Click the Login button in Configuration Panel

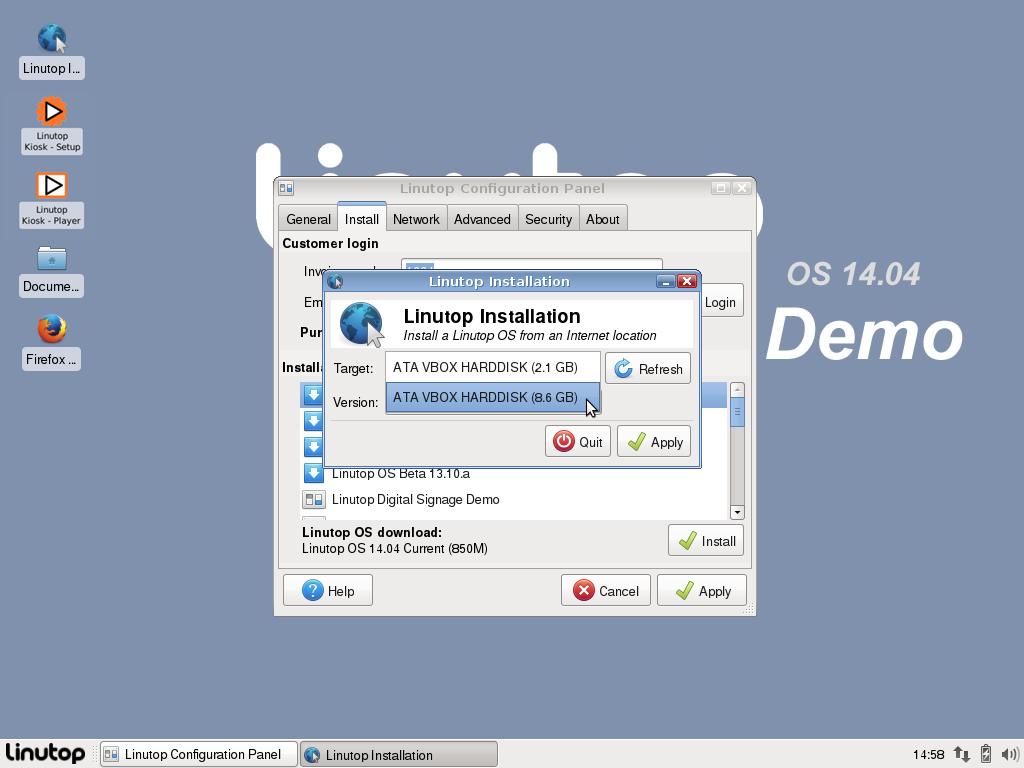[x=720, y=302]
